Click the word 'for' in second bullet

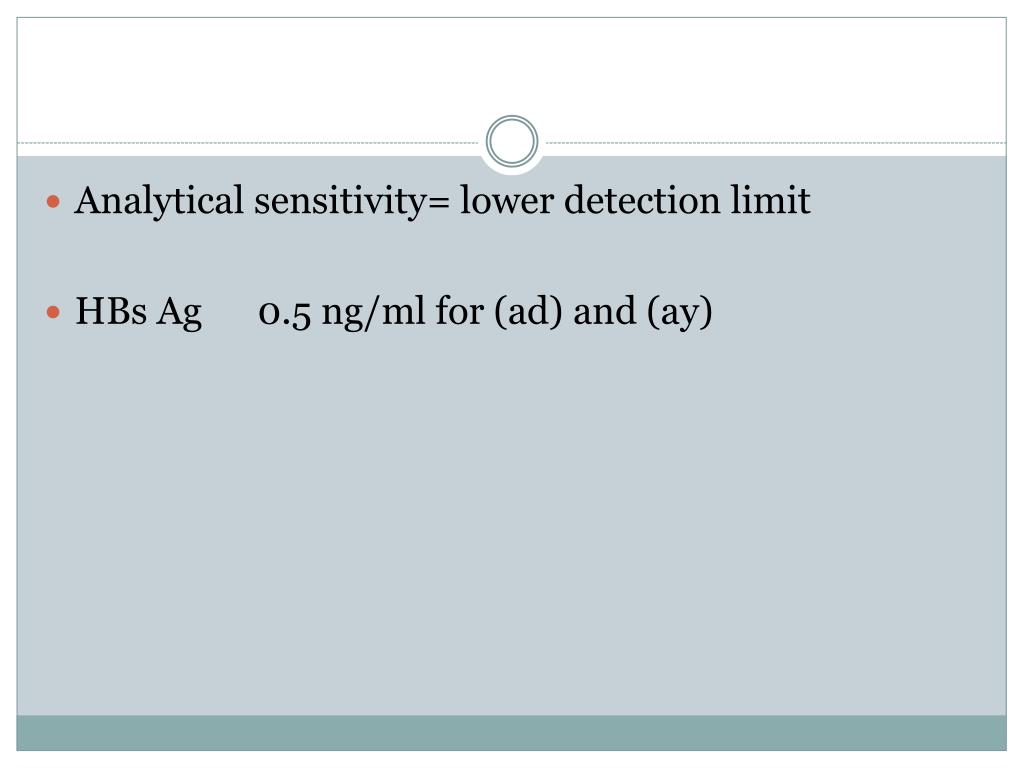click(x=460, y=311)
